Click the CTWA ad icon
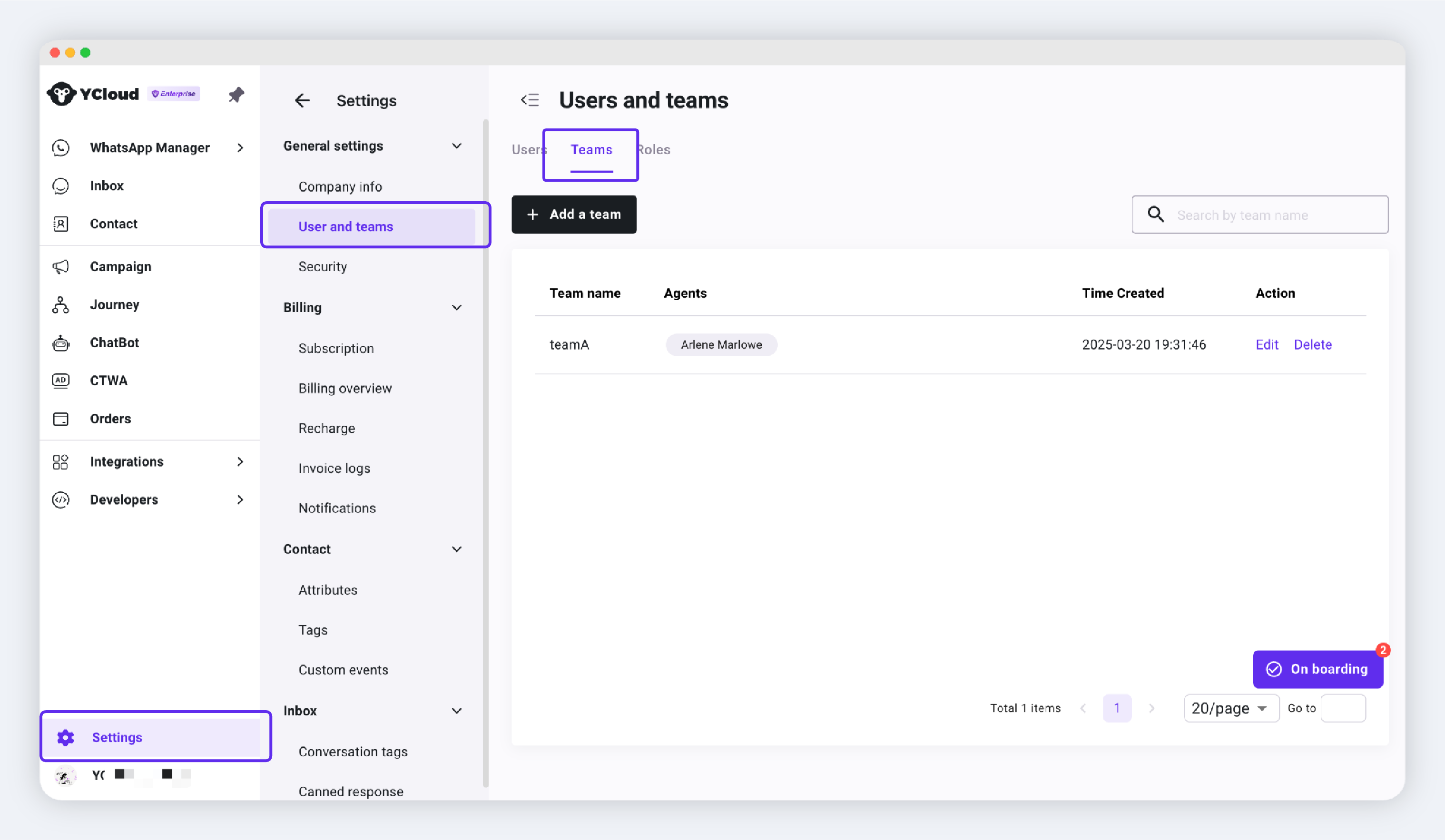 (61, 381)
